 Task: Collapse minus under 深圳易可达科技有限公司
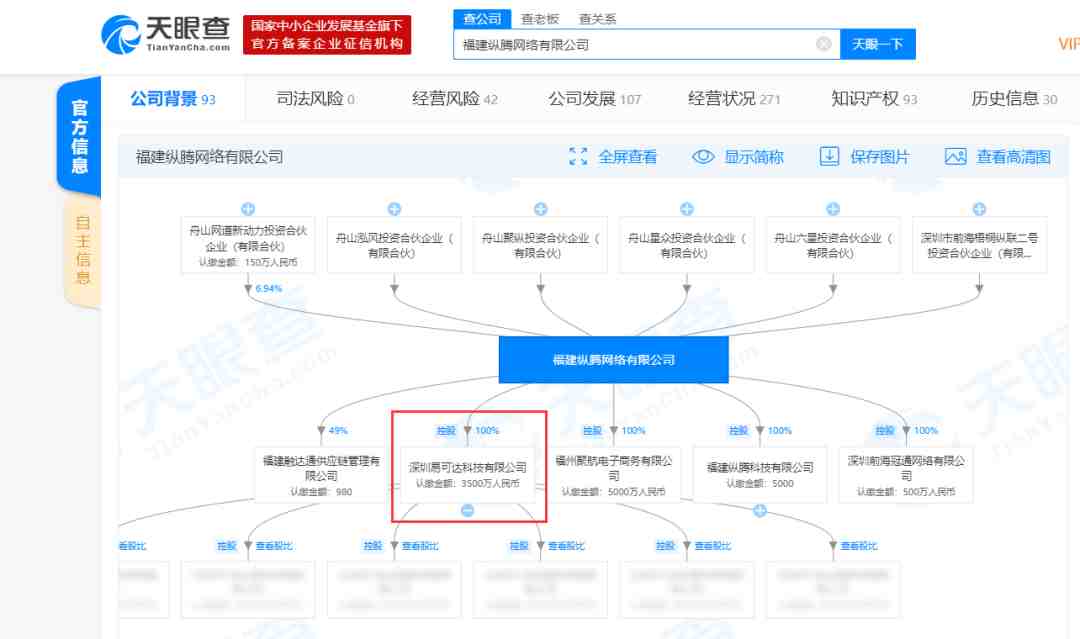click(x=467, y=510)
